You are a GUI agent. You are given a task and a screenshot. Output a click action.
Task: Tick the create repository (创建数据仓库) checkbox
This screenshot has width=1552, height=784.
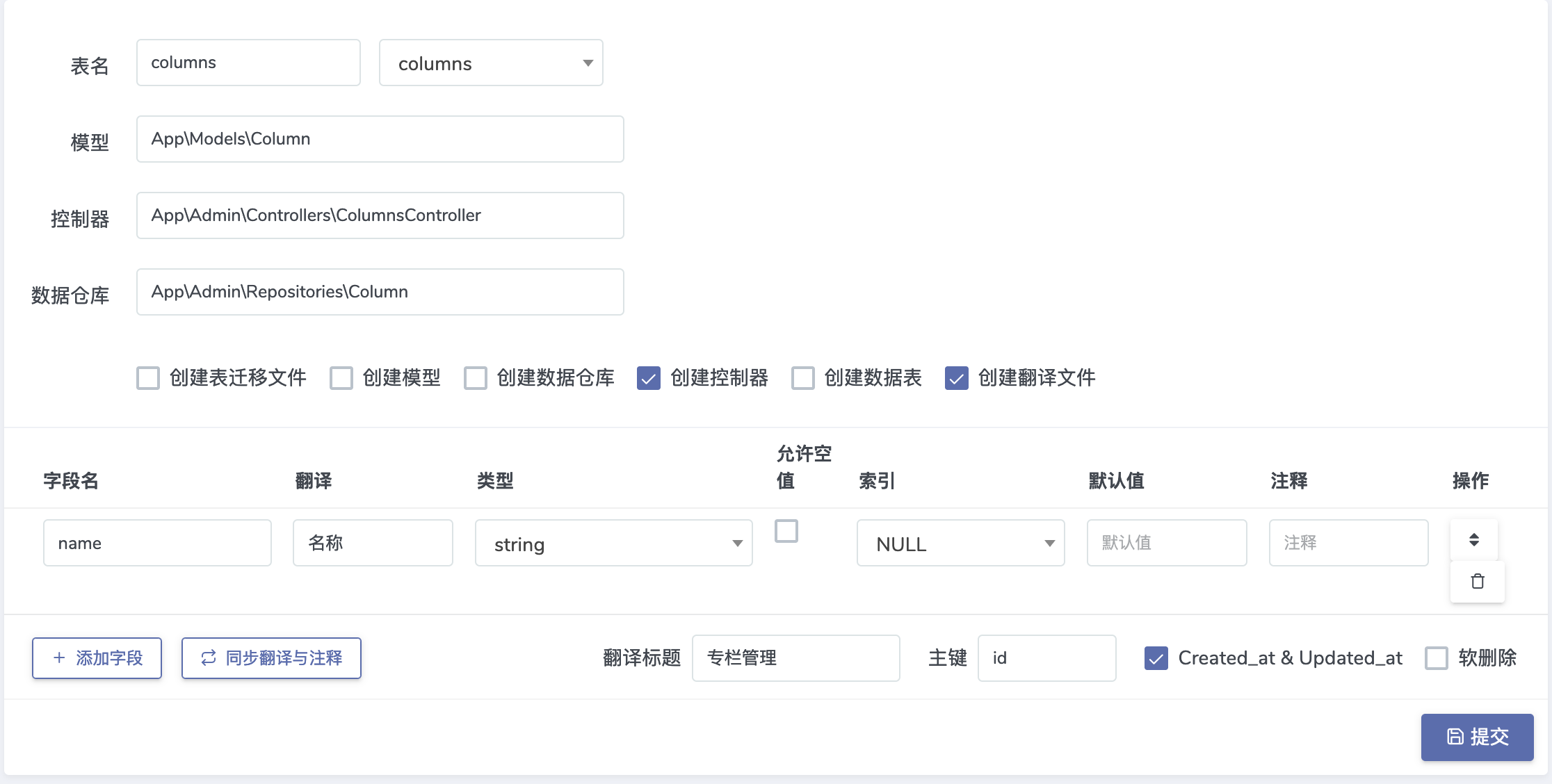(476, 378)
